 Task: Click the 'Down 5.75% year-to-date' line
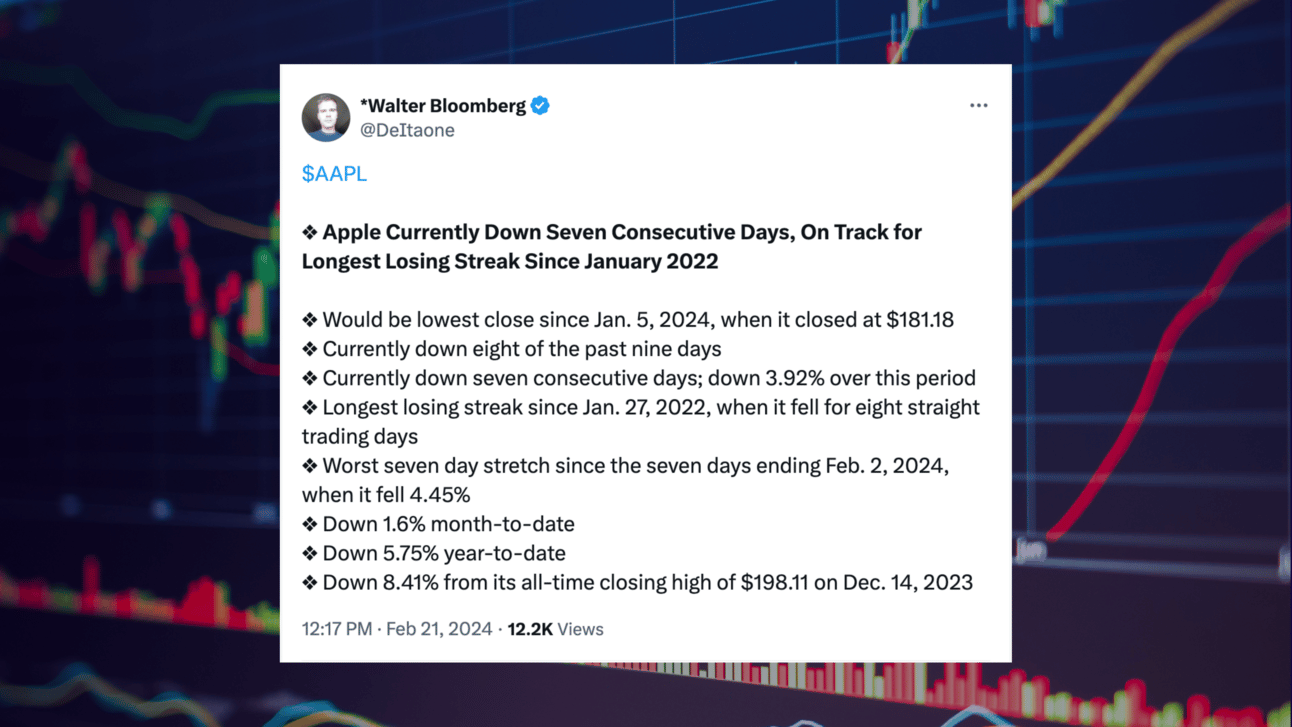[x=434, y=553]
